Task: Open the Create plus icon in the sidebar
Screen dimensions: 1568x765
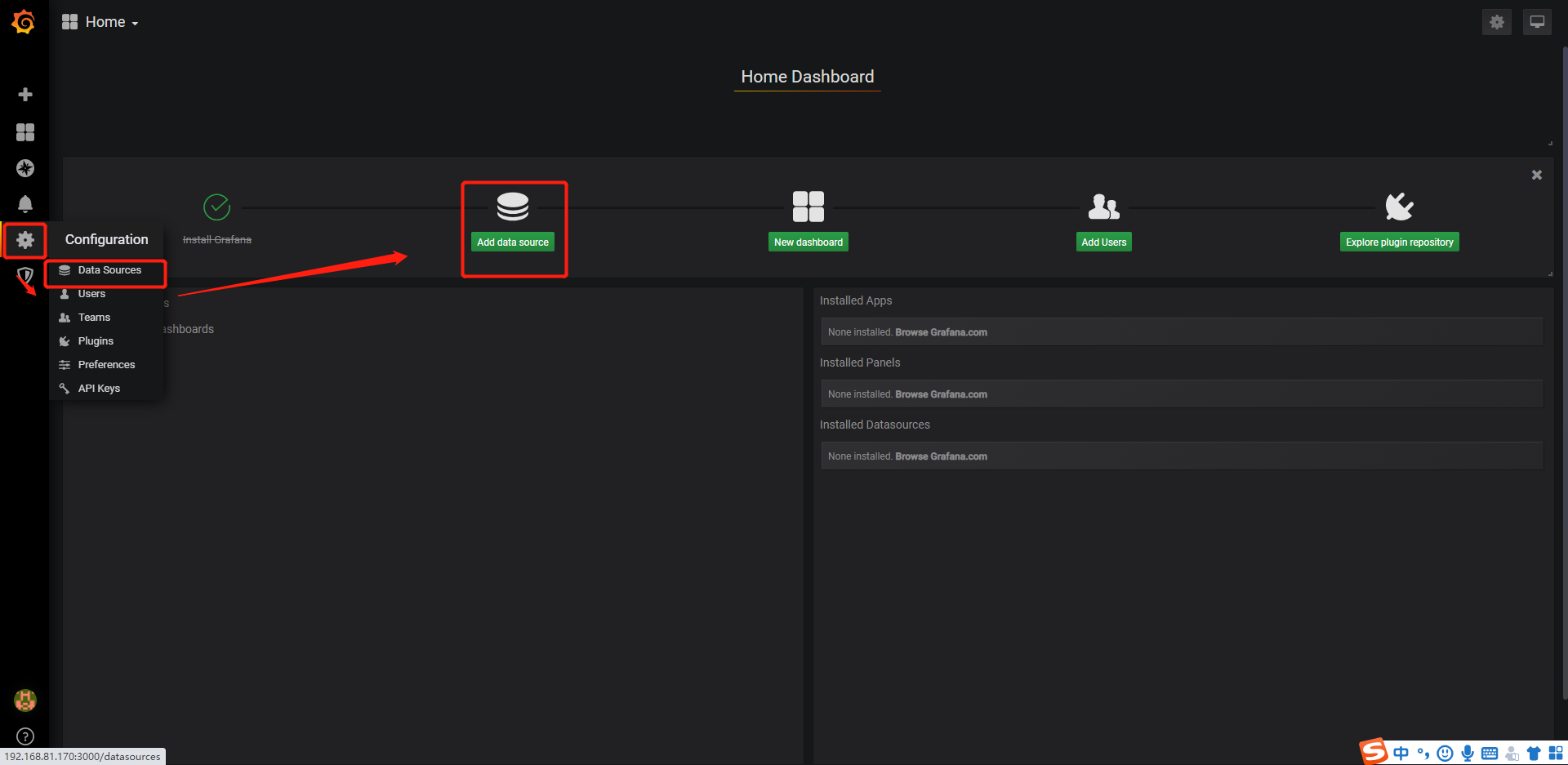Action: click(25, 95)
